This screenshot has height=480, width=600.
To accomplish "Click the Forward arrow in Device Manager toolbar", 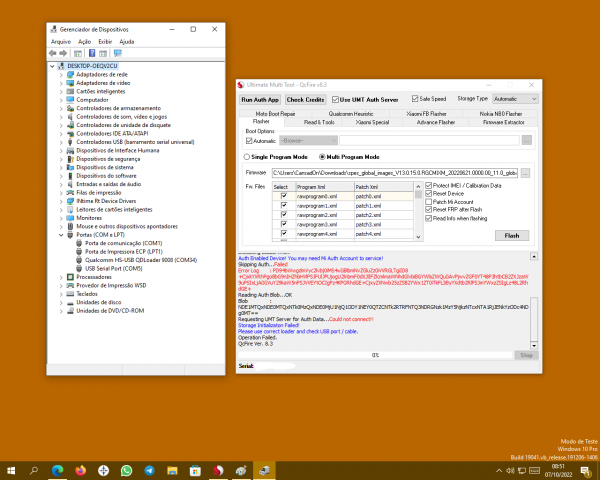I will click(63, 53).
